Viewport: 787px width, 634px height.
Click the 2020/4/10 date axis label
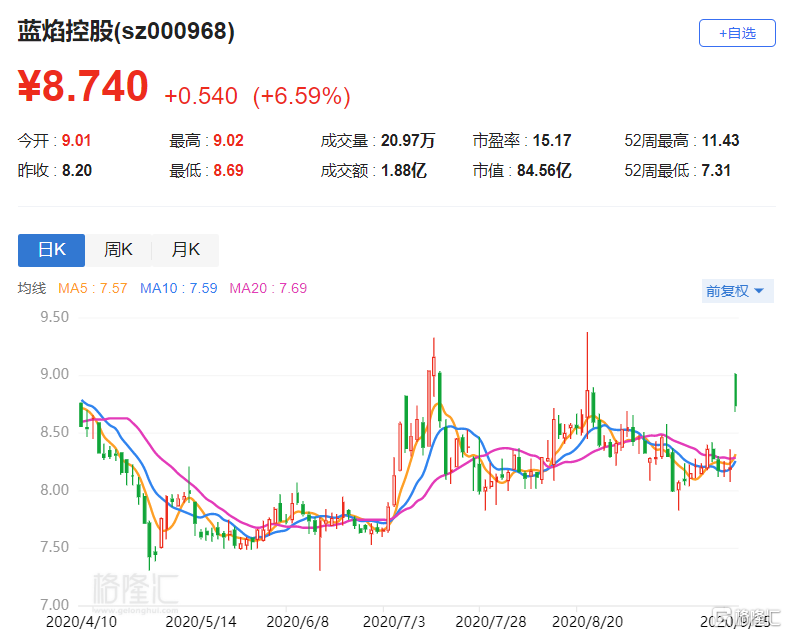[x=81, y=622]
